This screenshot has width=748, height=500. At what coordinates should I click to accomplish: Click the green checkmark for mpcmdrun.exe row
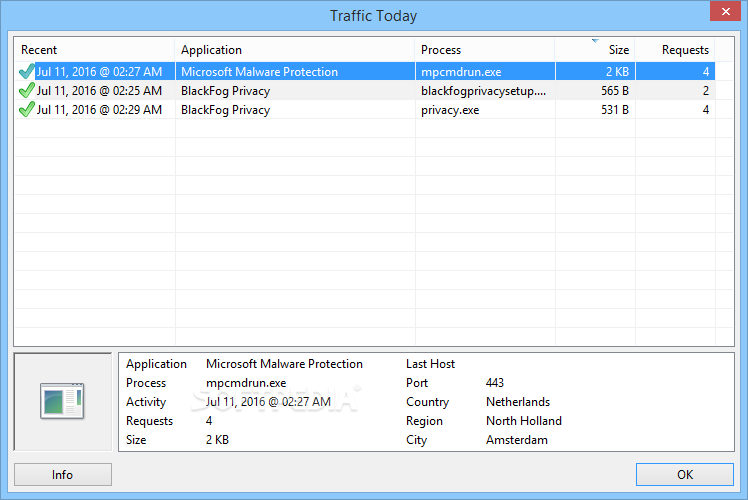(27, 72)
